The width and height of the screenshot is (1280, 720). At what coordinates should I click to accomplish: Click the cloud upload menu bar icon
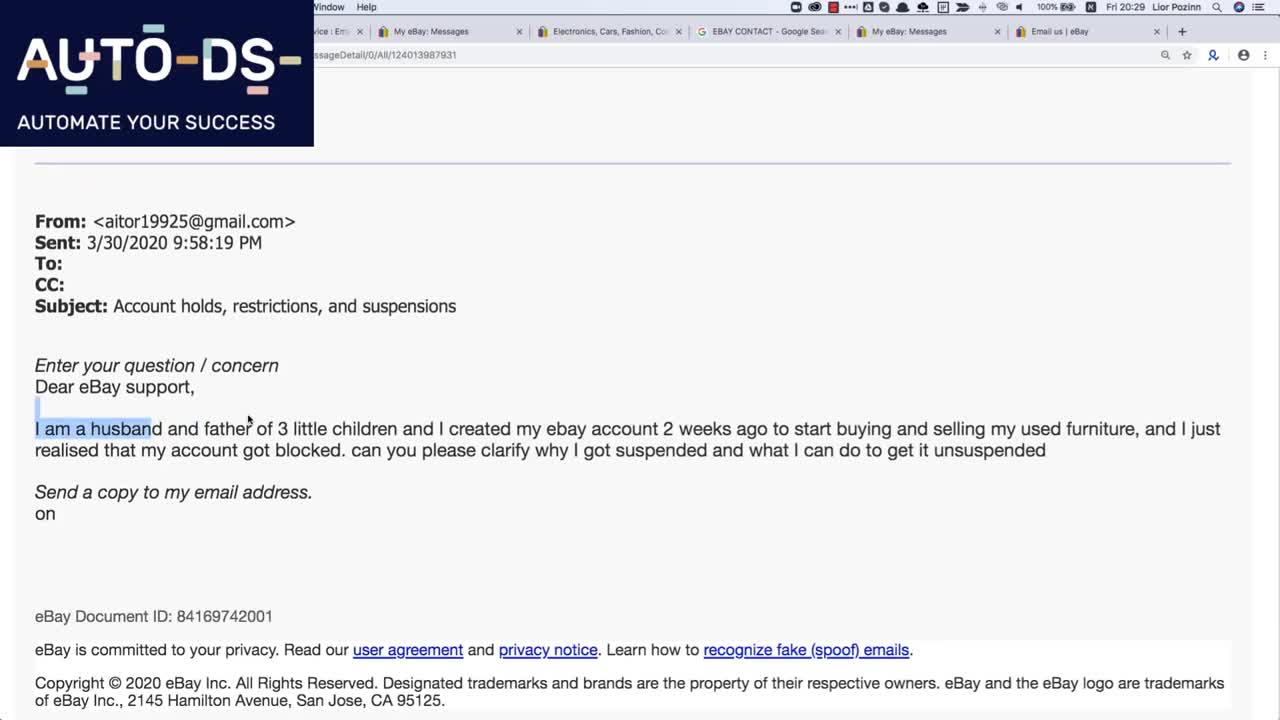(x=923, y=7)
